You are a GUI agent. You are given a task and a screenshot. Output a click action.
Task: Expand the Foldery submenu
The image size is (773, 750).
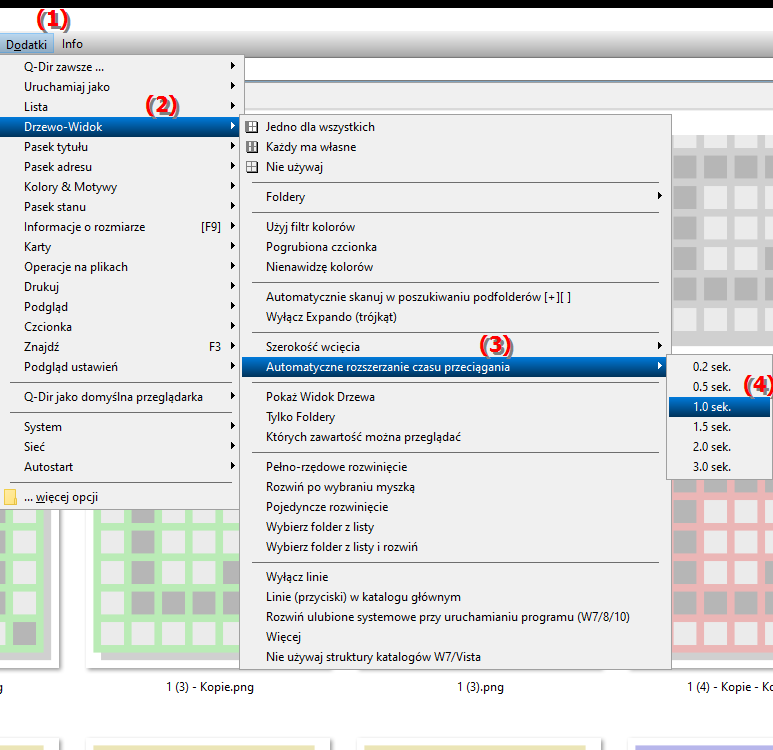(455, 197)
